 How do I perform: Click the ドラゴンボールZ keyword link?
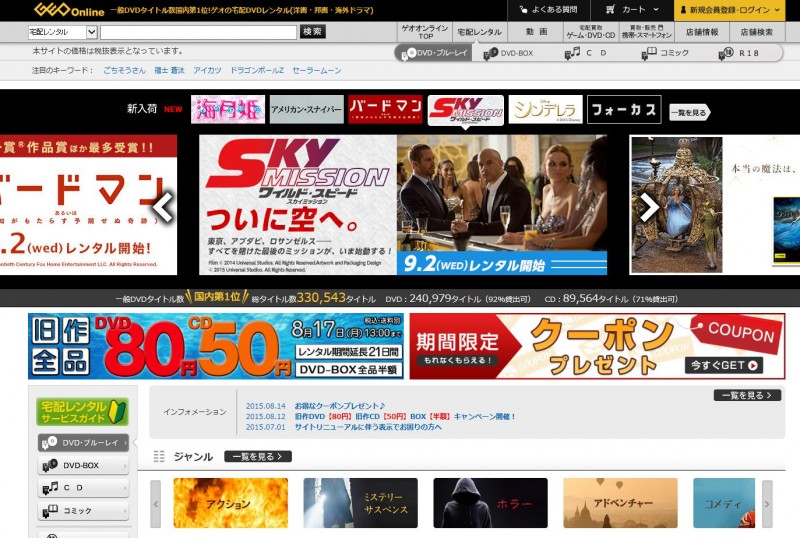pyautogui.click(x=257, y=70)
